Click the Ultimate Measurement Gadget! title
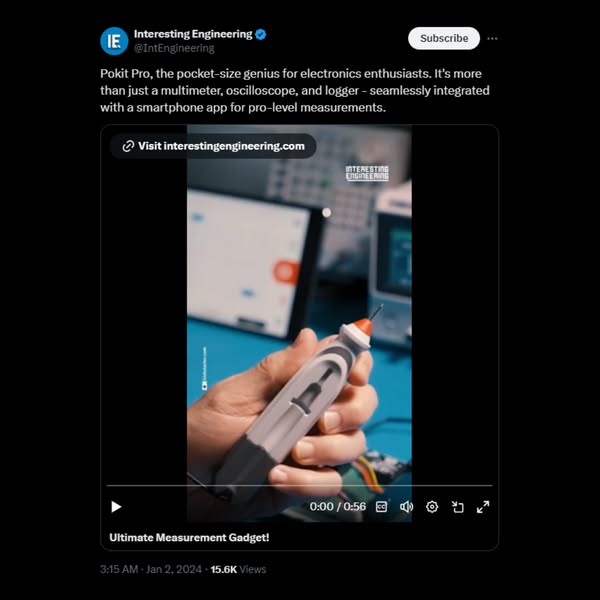The image size is (600, 600). [x=189, y=537]
